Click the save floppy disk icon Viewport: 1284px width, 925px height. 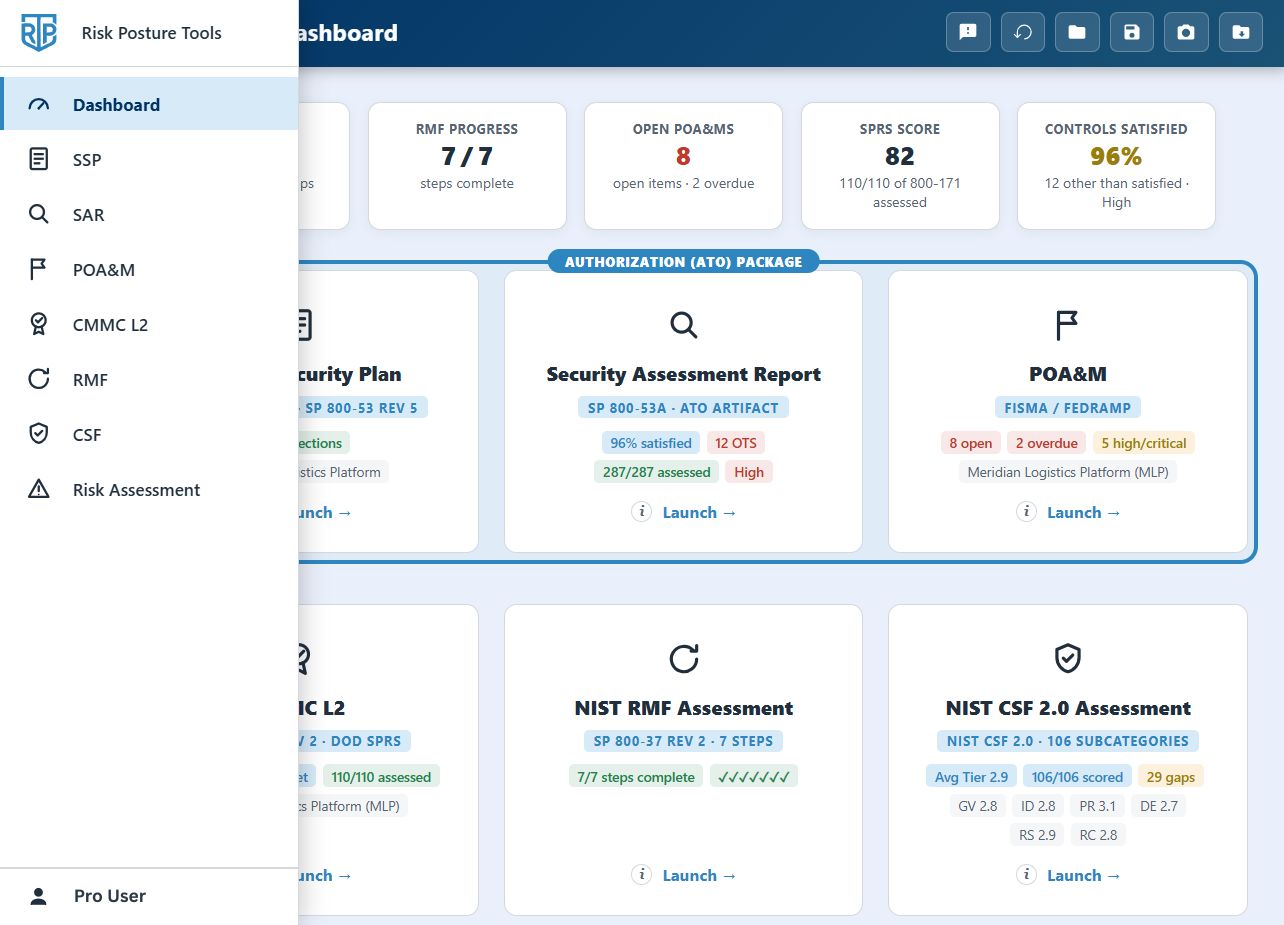tap(1132, 32)
